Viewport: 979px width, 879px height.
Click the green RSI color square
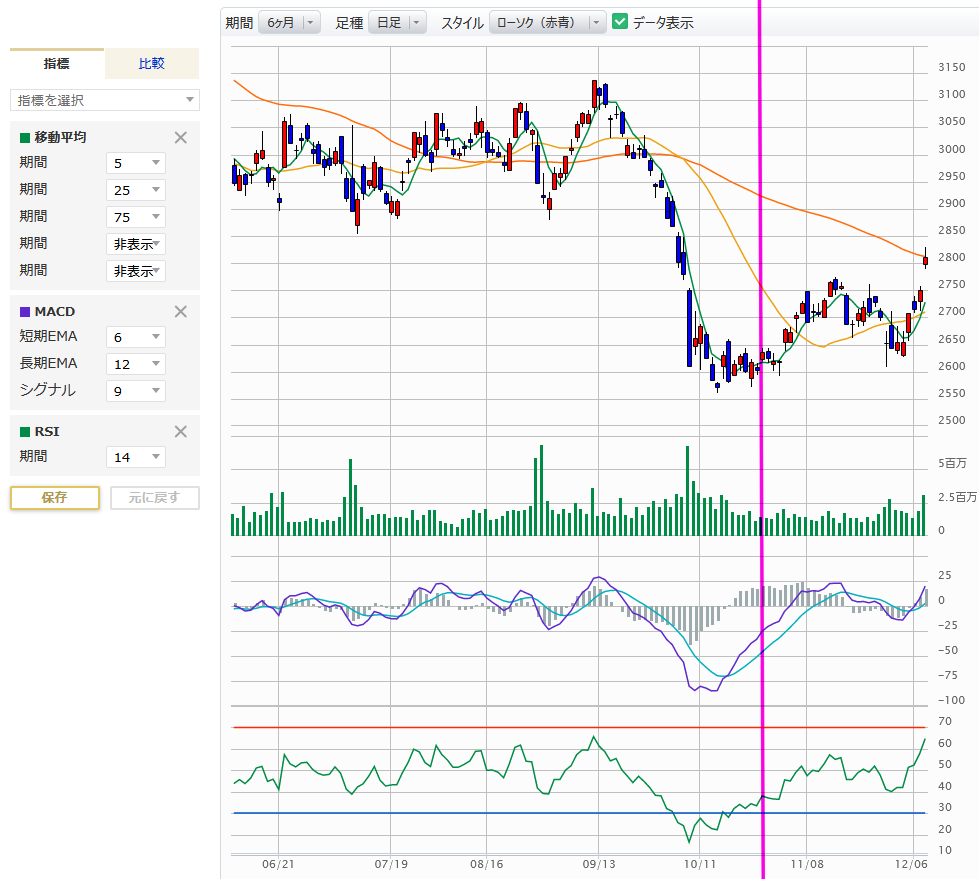(x=25, y=433)
